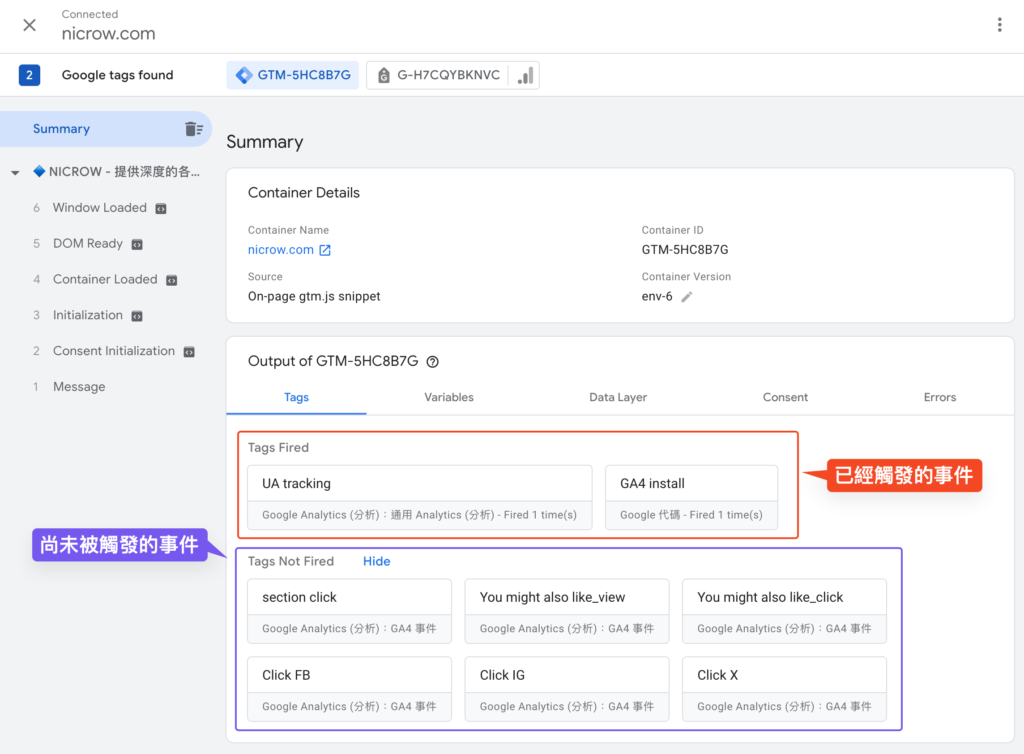Click the API icon beside DOM Ready
The width and height of the screenshot is (1024, 754).
(137, 245)
